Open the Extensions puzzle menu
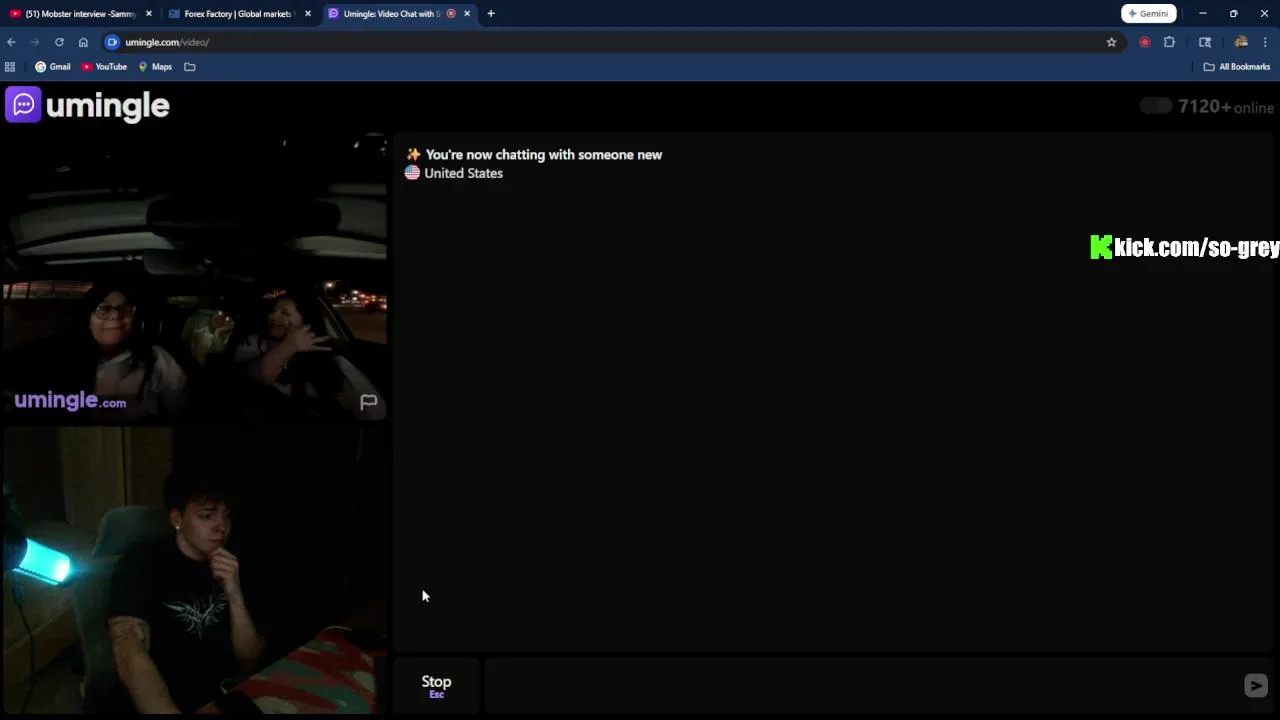The width and height of the screenshot is (1280, 720). tap(1169, 42)
